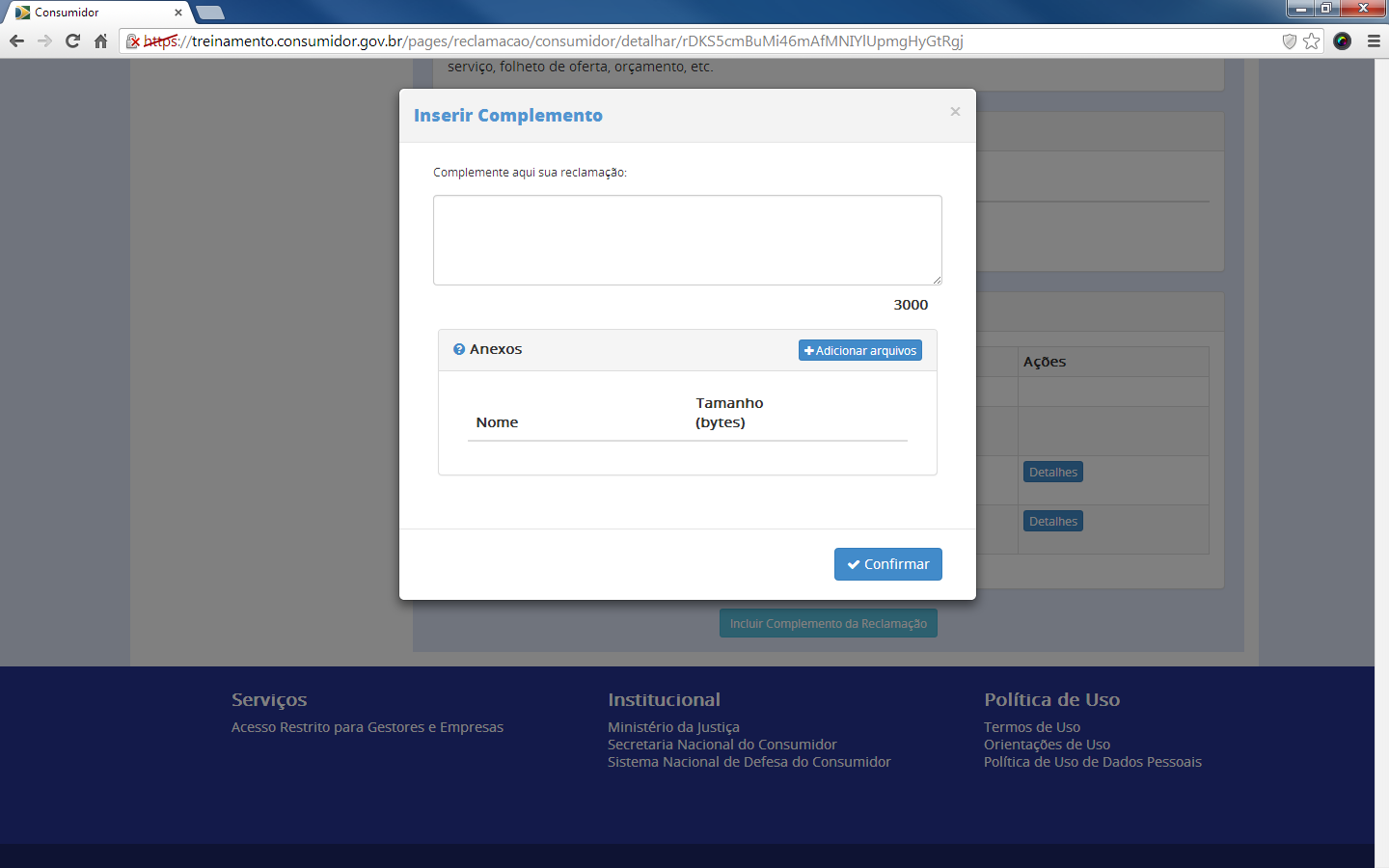The image size is (1389, 868).
Task: Close the Inserir Complemento dialog
Action: tap(955, 112)
